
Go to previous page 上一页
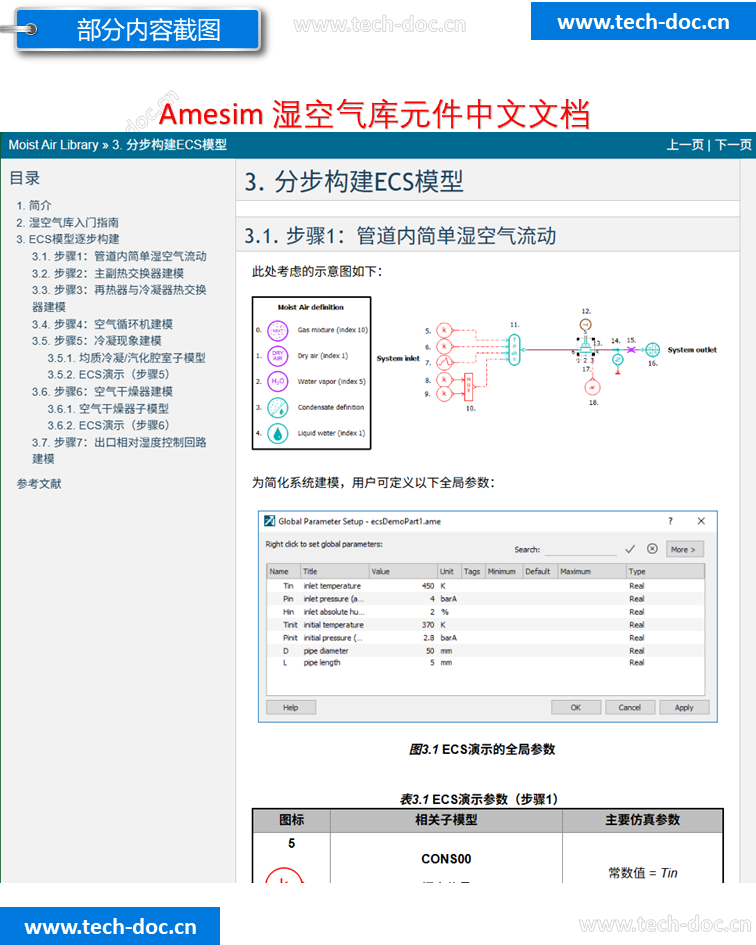685,145
